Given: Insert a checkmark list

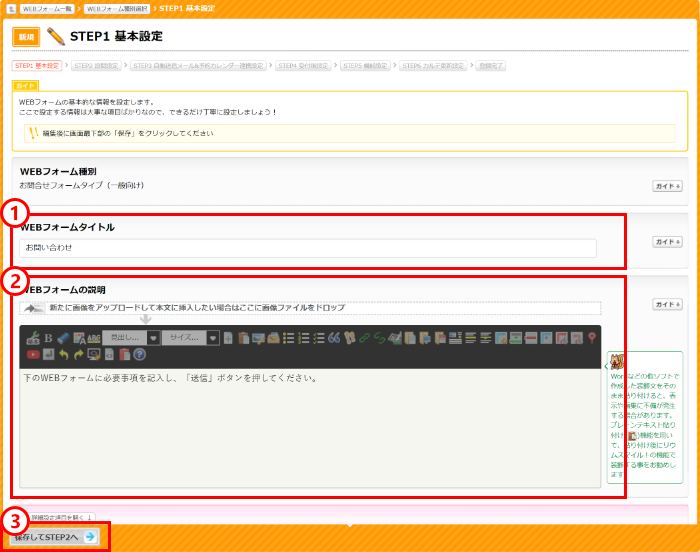Looking at the screenshot, I should click(319, 338).
